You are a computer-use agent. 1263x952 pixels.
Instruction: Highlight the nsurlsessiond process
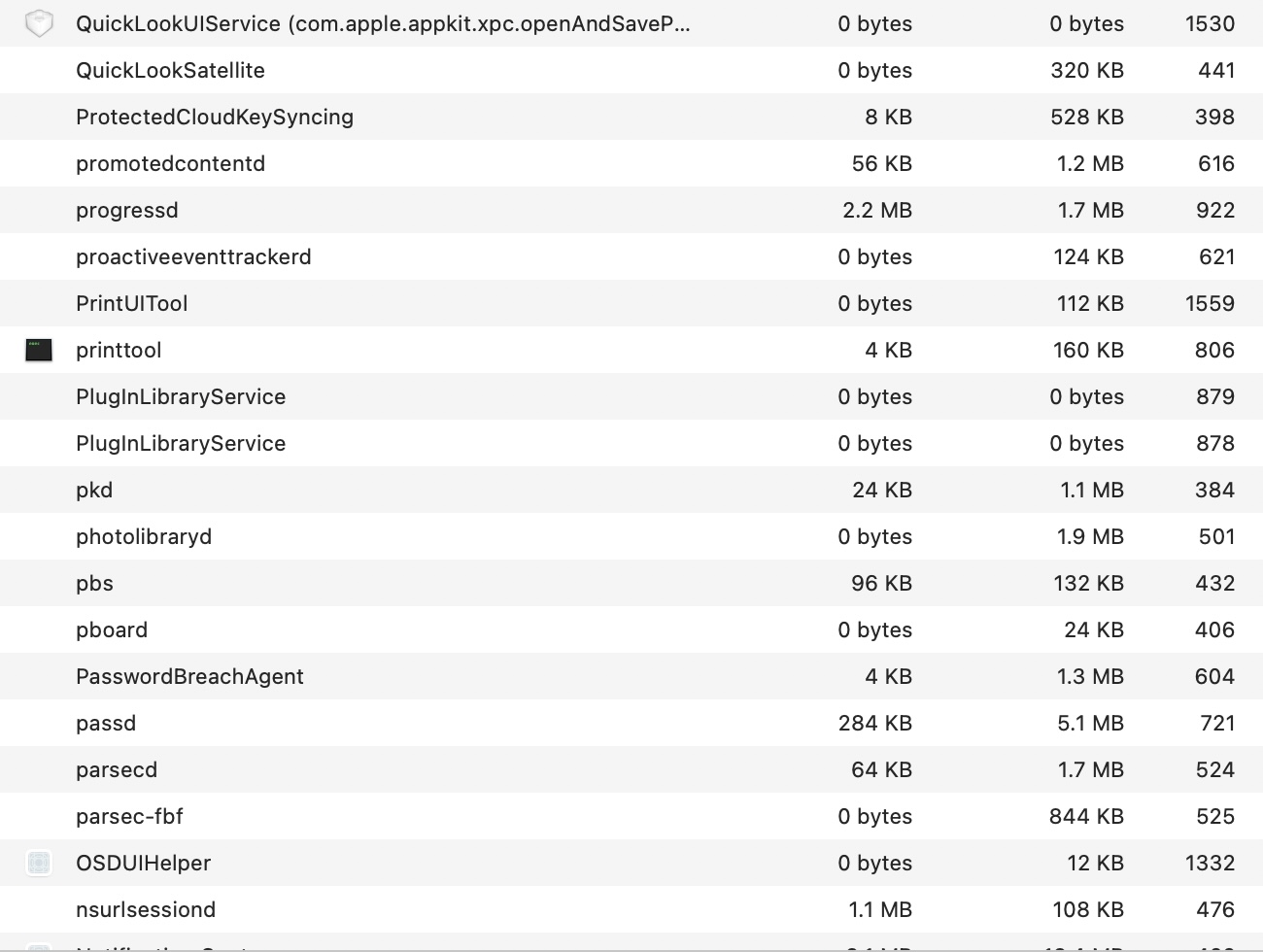[146, 909]
